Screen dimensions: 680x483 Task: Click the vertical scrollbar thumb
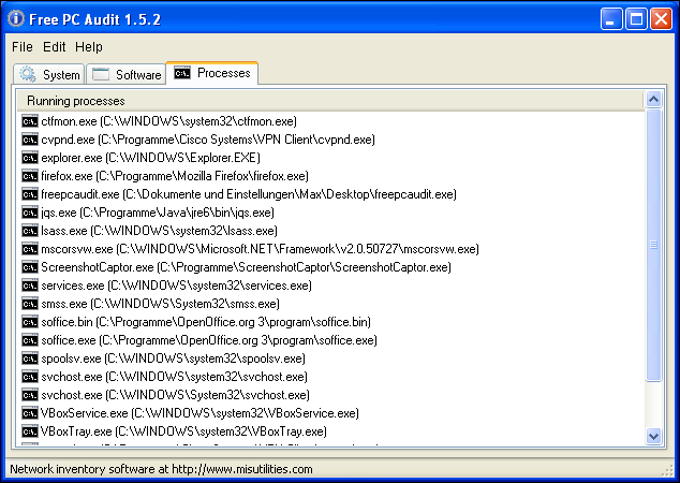[654, 245]
